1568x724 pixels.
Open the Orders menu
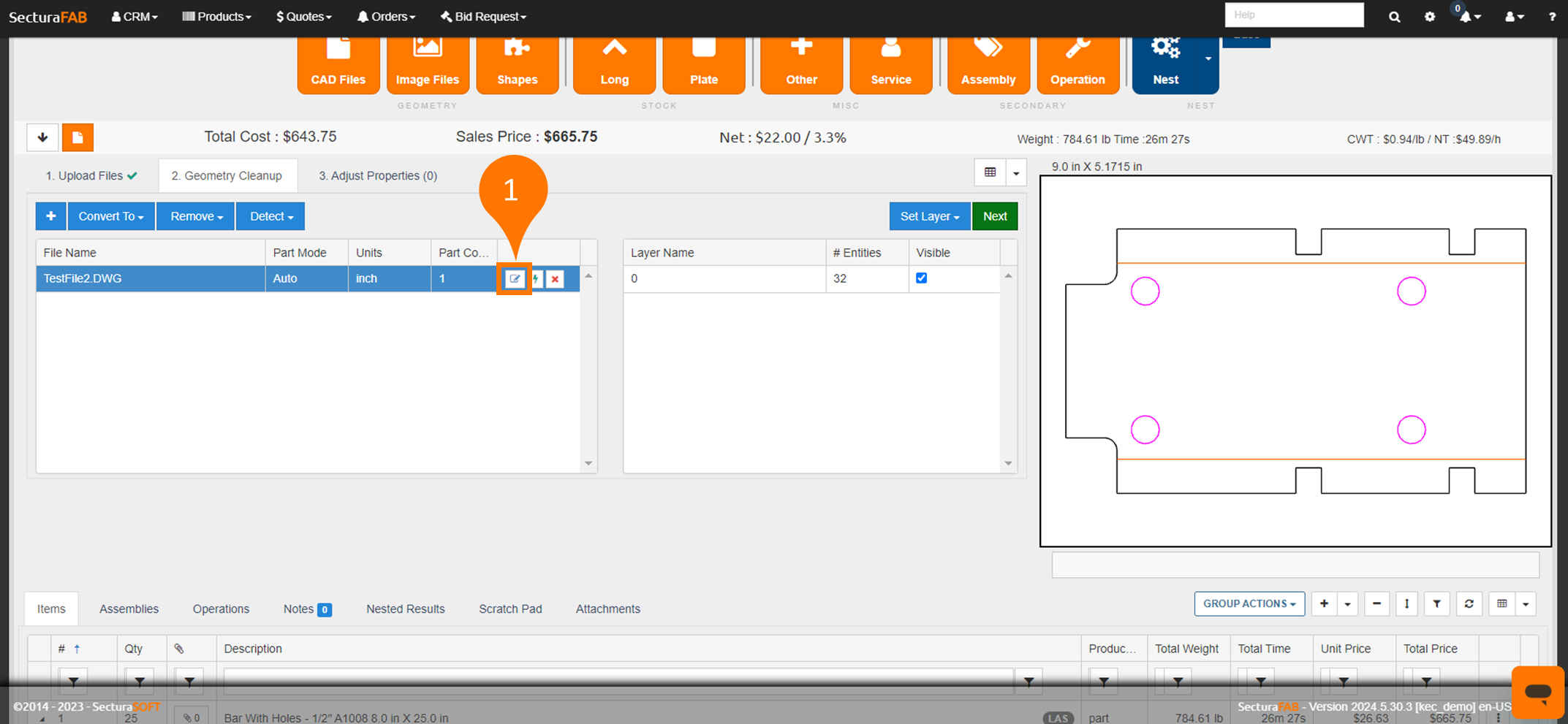386,17
